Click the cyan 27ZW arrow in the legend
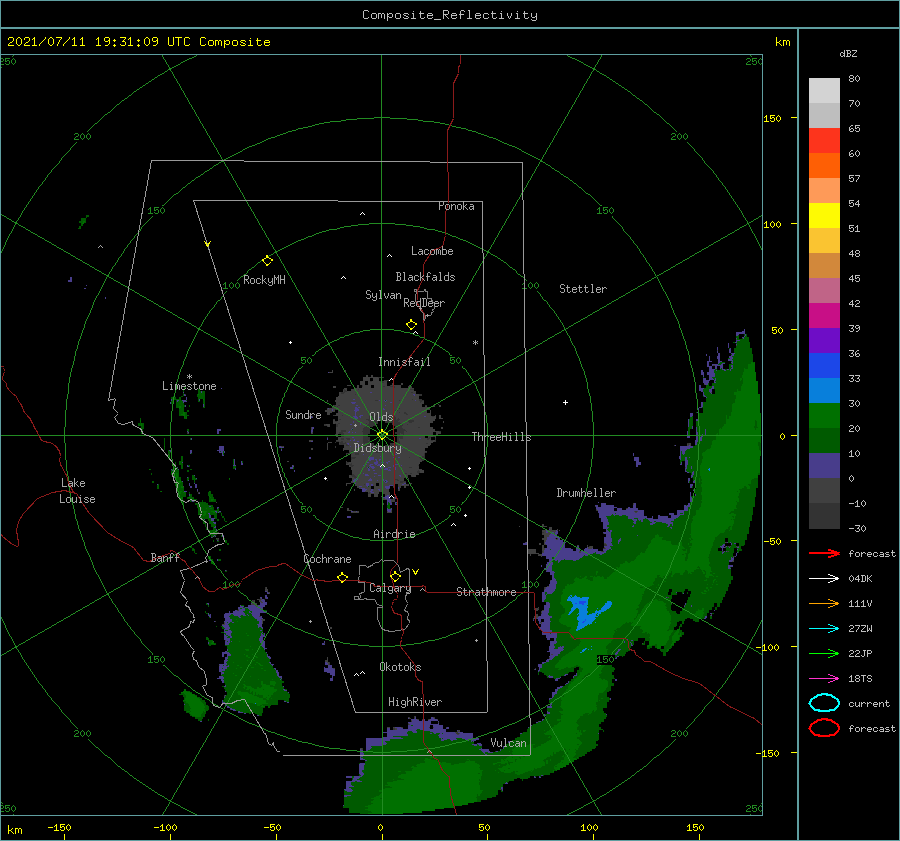 click(824, 629)
